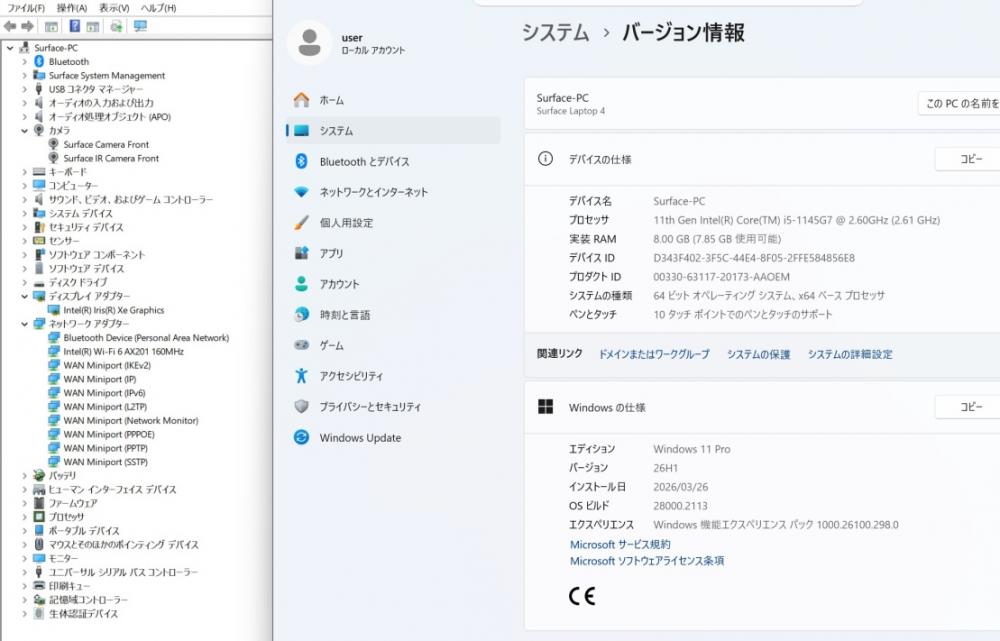Click the user profile avatar picture
Image resolution: width=1000 pixels, height=641 pixels.
click(309, 43)
